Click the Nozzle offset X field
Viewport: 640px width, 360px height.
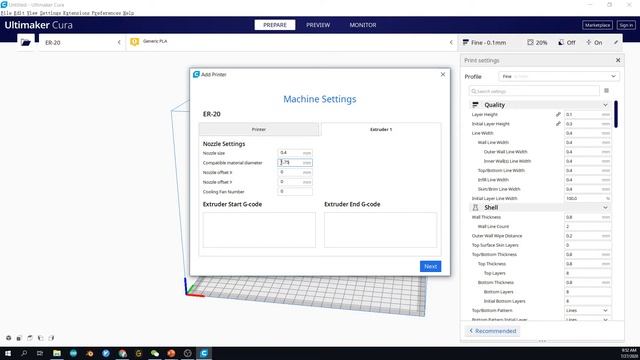point(295,172)
